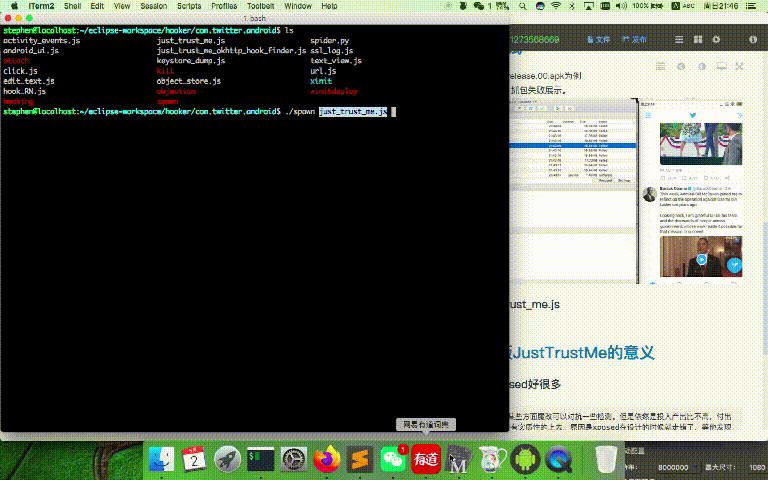Screen dimensions: 768x480
Task: Click the menu bar clock showing 21:46
Action: pyautogui.click(x=721, y=6)
